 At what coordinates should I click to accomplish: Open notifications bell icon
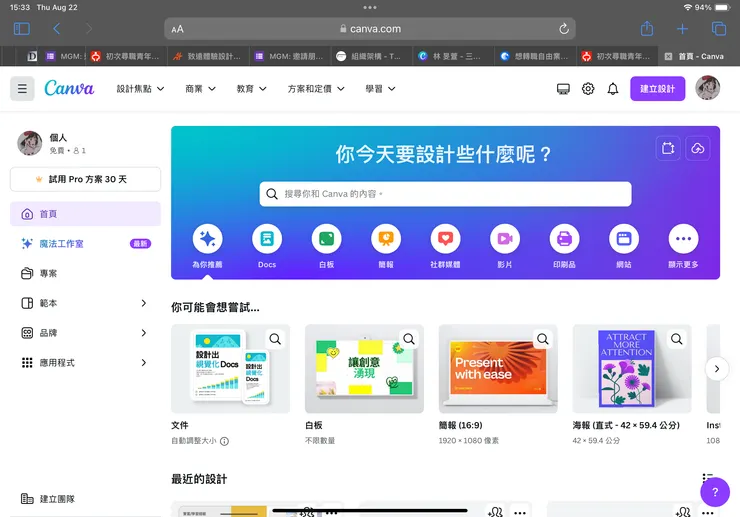[x=613, y=89]
